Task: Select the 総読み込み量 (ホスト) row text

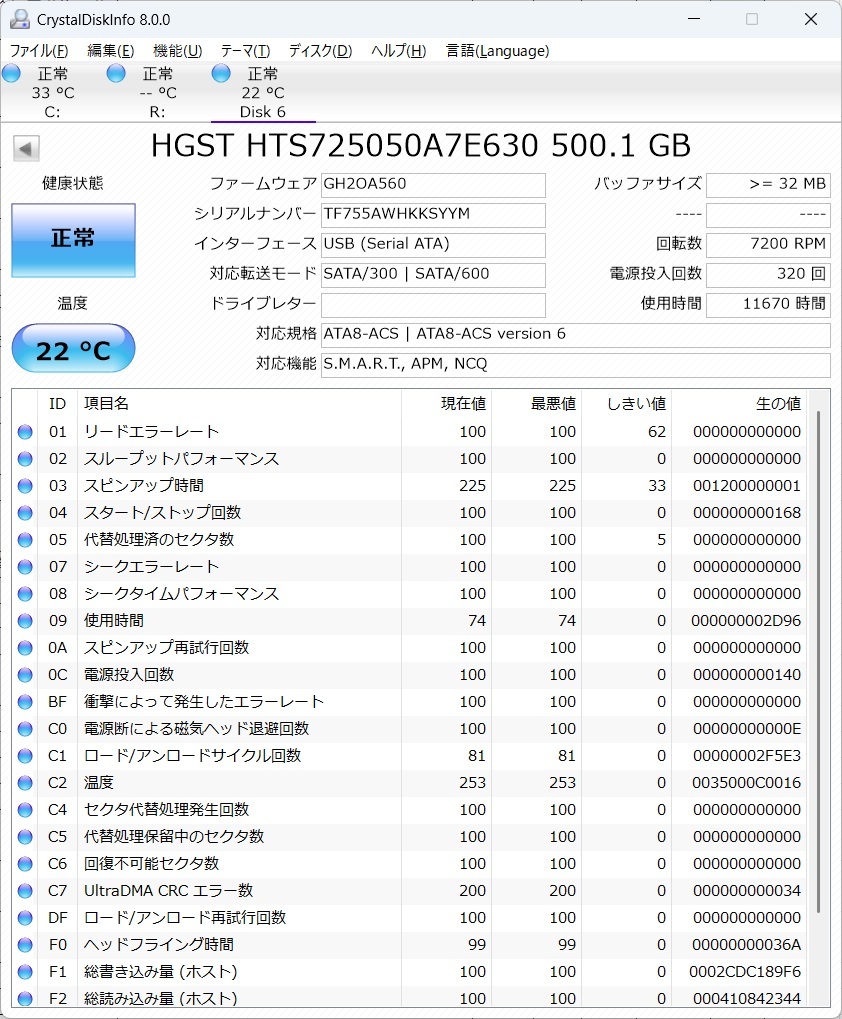Action: click(160, 999)
